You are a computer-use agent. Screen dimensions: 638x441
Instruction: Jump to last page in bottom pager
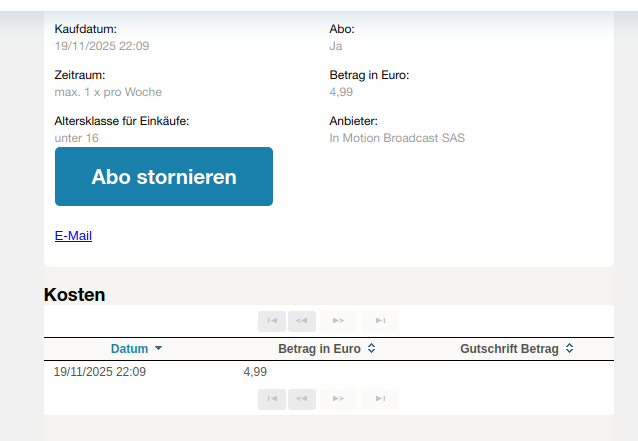coord(380,399)
